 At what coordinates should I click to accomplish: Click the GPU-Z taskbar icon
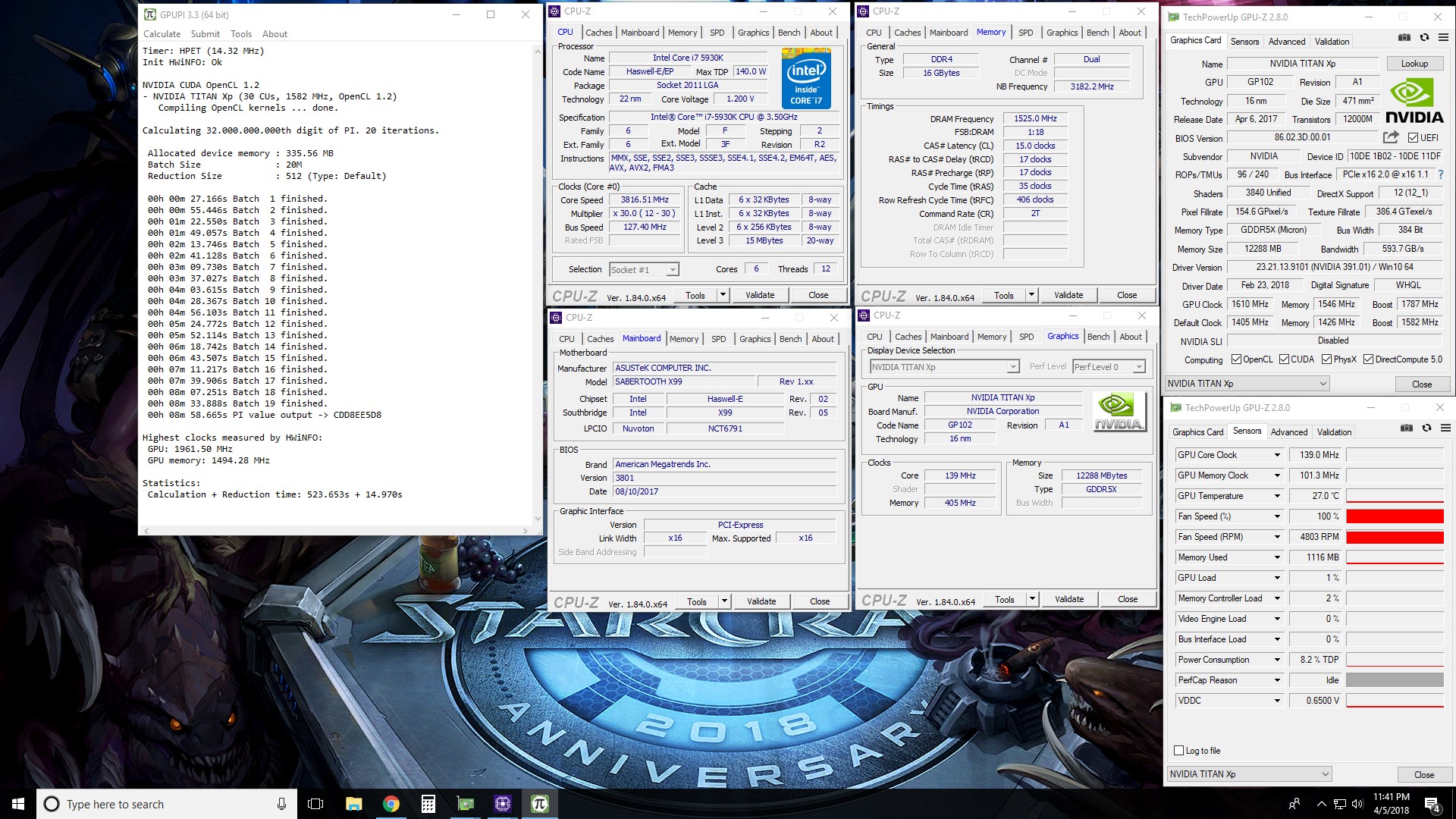[465, 804]
